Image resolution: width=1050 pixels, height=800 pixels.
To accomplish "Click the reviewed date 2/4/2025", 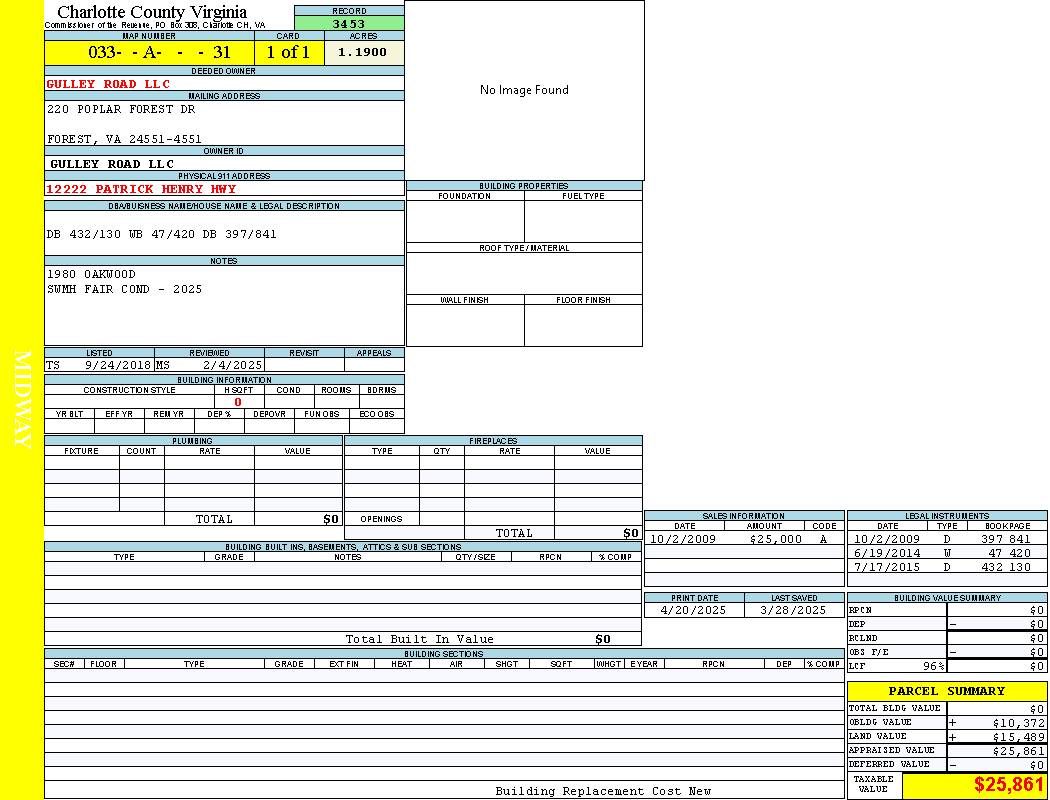I will pyautogui.click(x=232, y=366).
